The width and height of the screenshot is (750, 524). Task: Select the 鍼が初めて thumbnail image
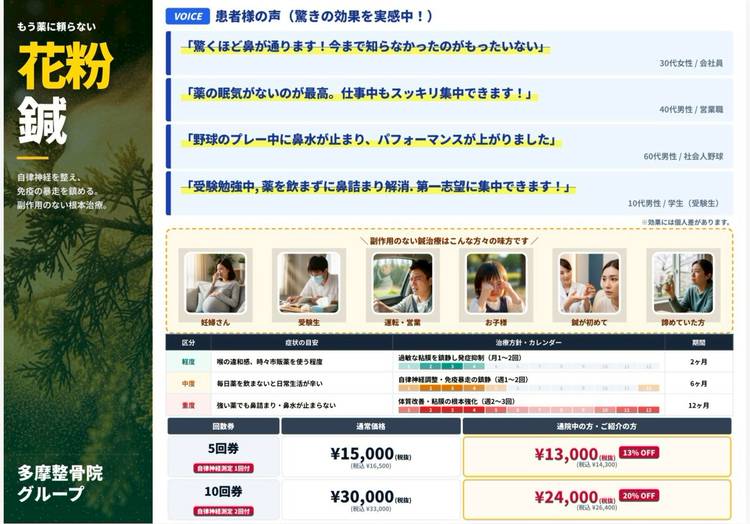pos(589,282)
